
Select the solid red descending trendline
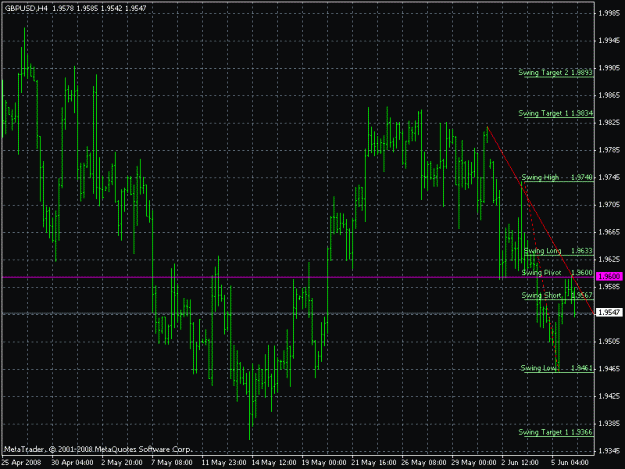pos(540,220)
